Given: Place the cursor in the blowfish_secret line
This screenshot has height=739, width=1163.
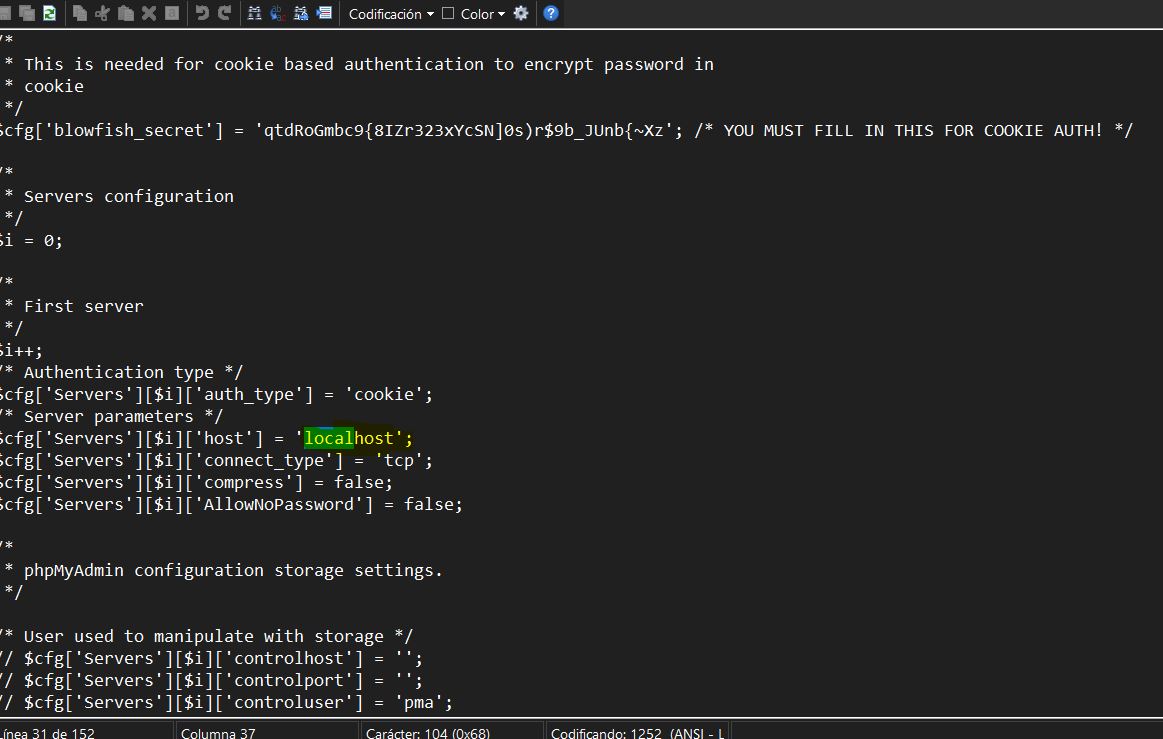Looking at the screenshot, I should (400, 130).
